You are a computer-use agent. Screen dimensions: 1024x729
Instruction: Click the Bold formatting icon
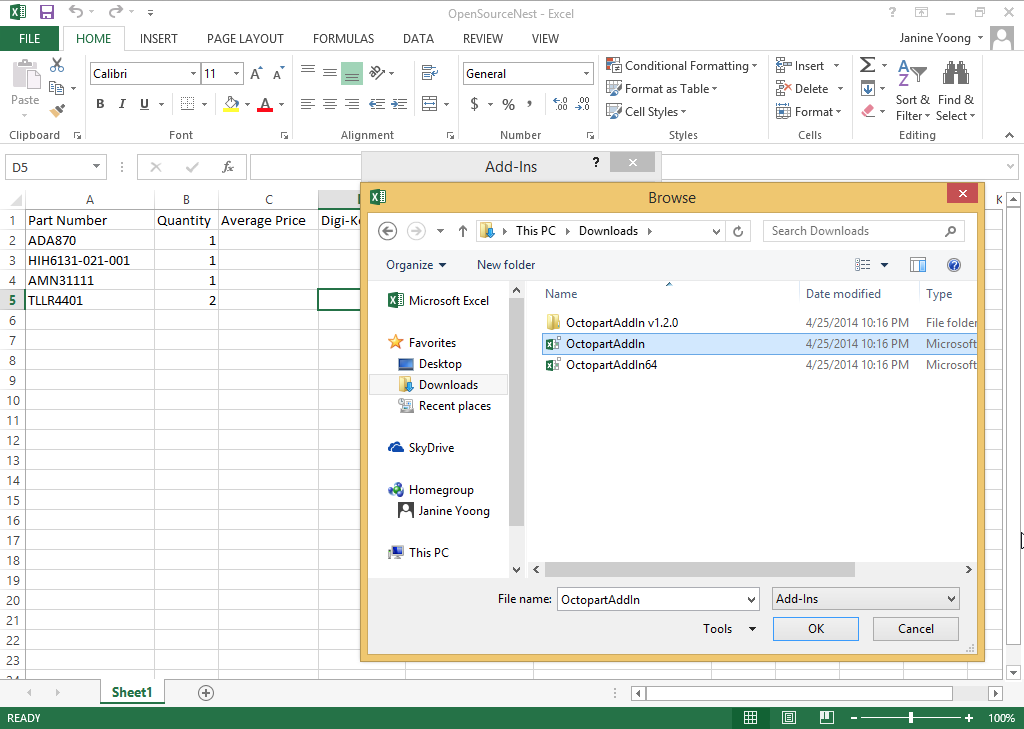coord(100,104)
